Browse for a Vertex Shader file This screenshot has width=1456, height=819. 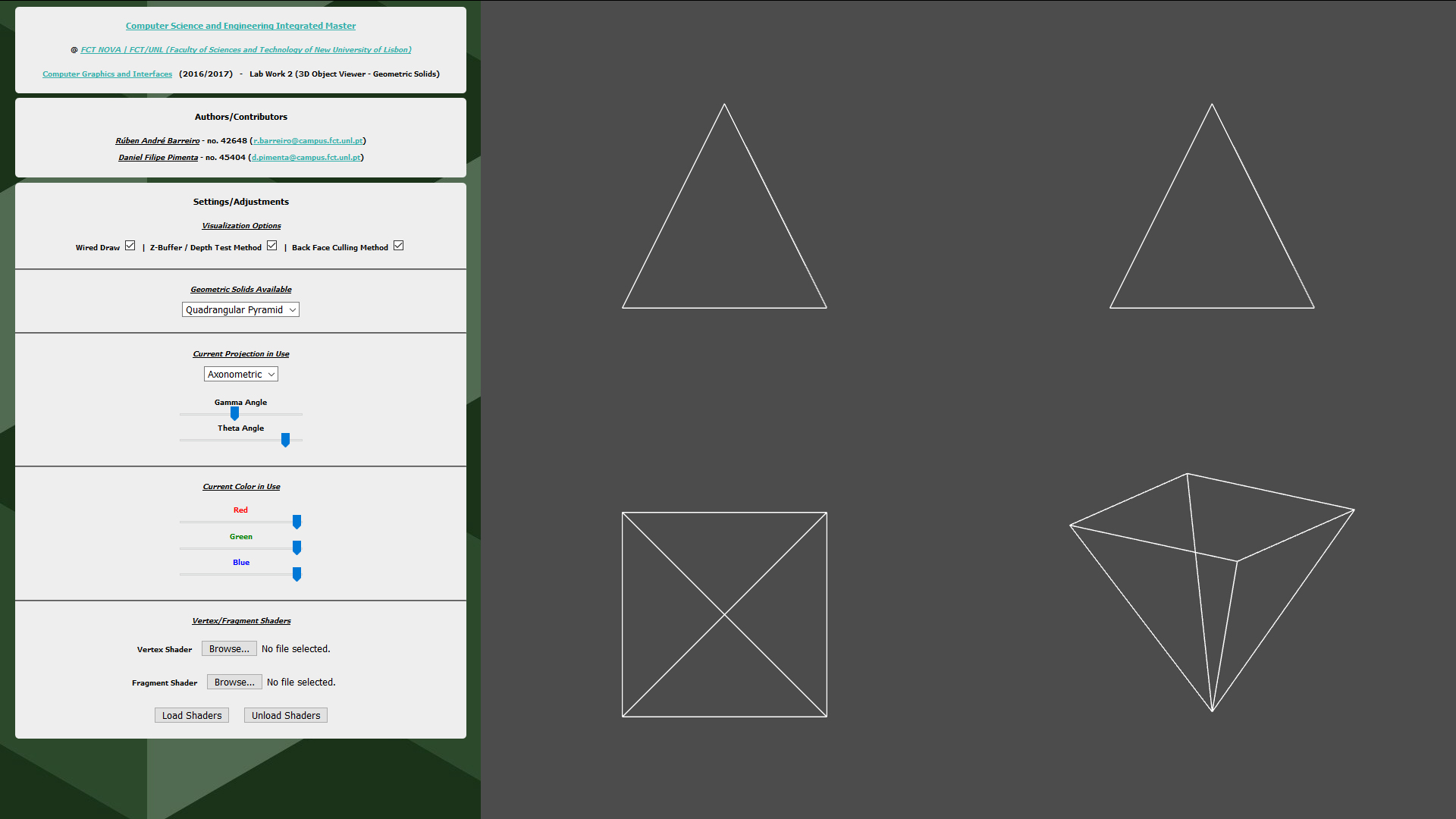pos(229,649)
